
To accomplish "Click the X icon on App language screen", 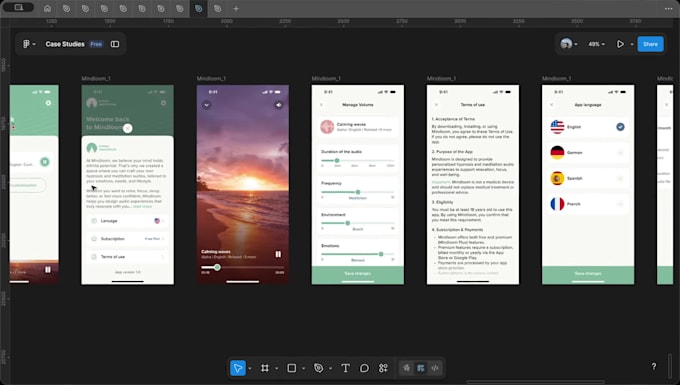I will [552, 105].
